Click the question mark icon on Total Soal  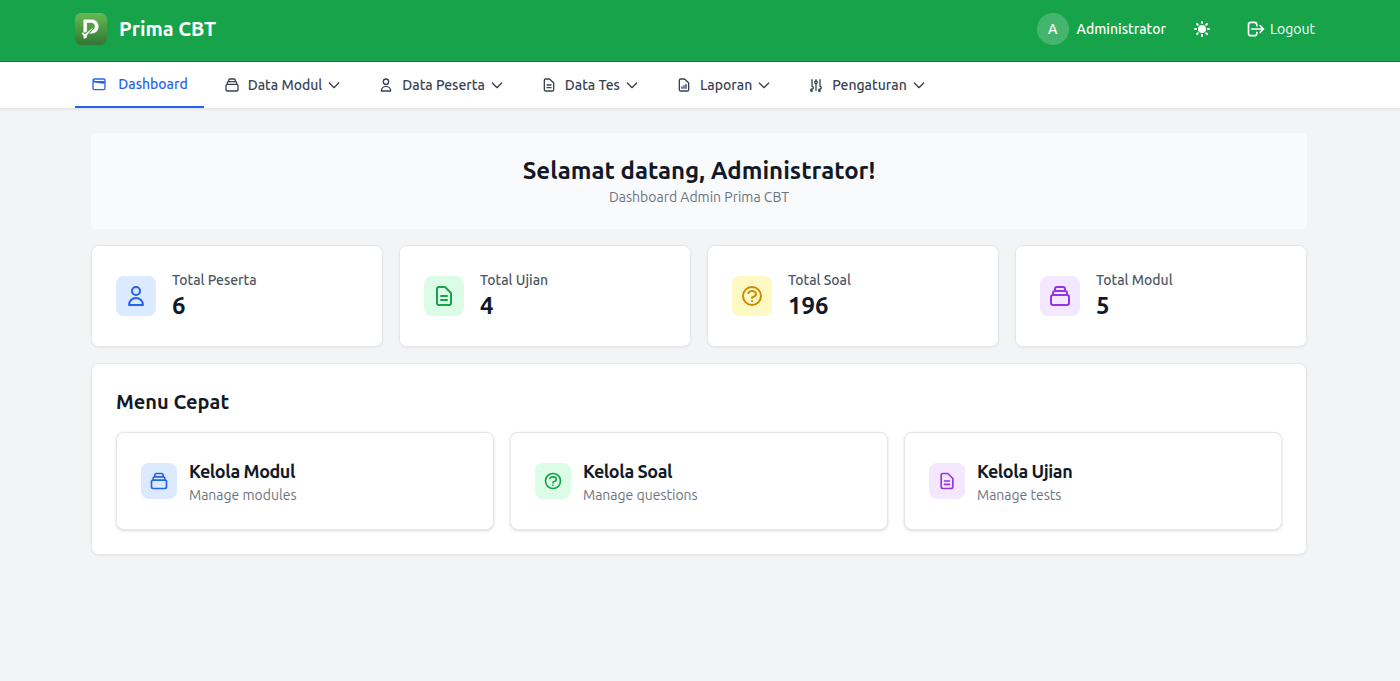751,296
